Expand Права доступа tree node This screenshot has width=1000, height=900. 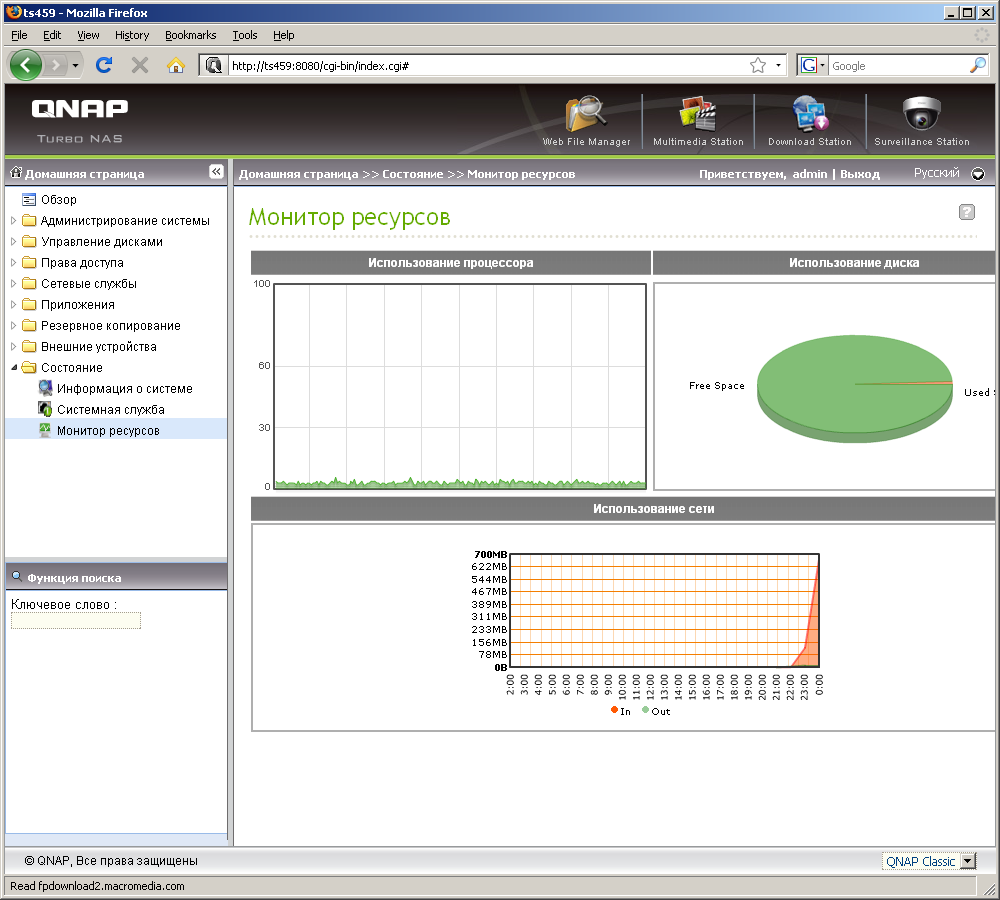13,262
